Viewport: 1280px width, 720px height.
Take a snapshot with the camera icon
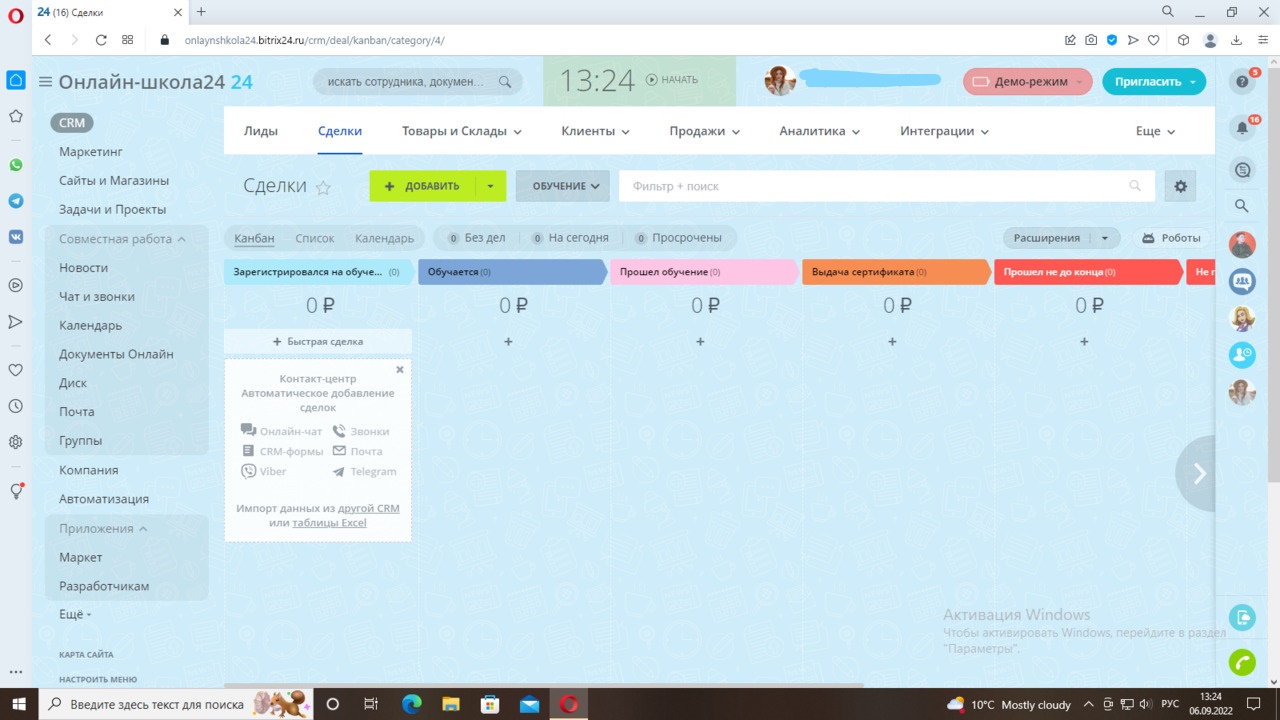(1091, 40)
